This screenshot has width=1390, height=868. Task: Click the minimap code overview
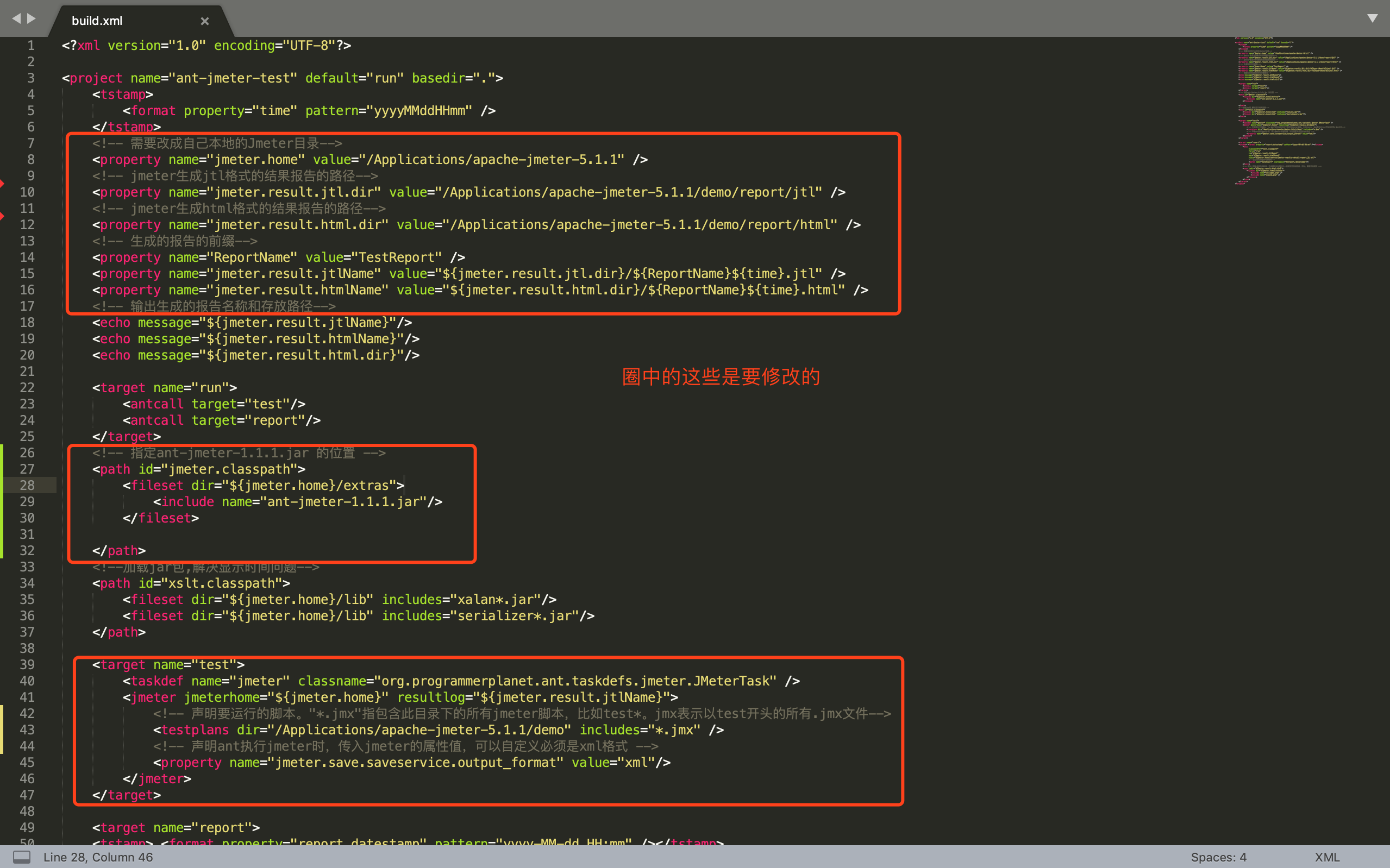pyautogui.click(x=1289, y=110)
